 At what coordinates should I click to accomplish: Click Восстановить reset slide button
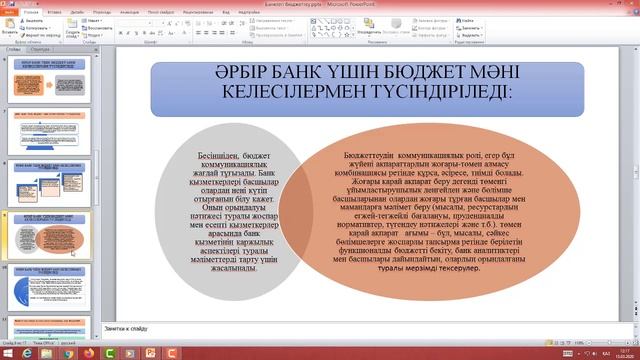click(x=97, y=28)
